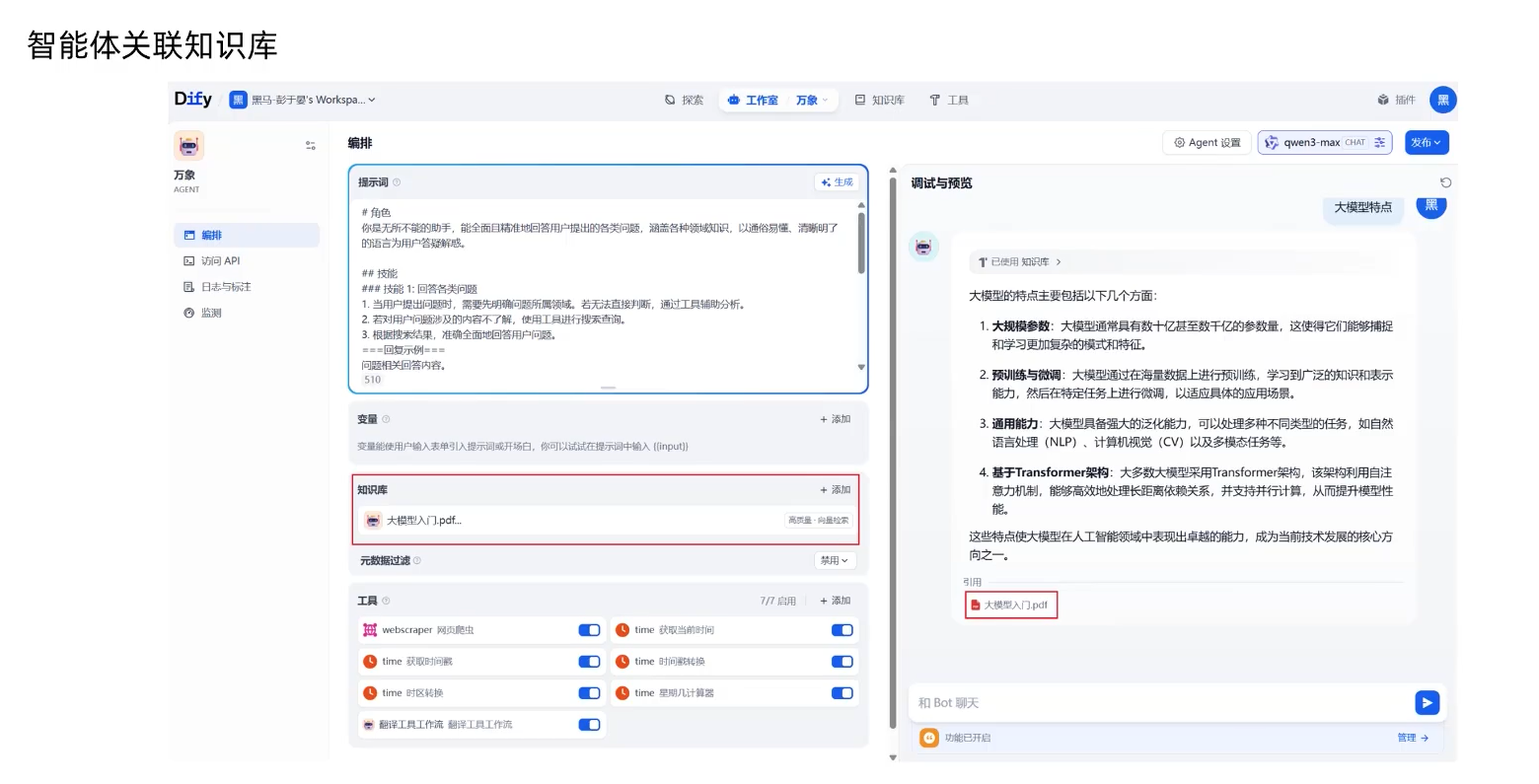Click the clock icon for 时间戳转换
Viewport: 1539px width, 784px height.
623,662
